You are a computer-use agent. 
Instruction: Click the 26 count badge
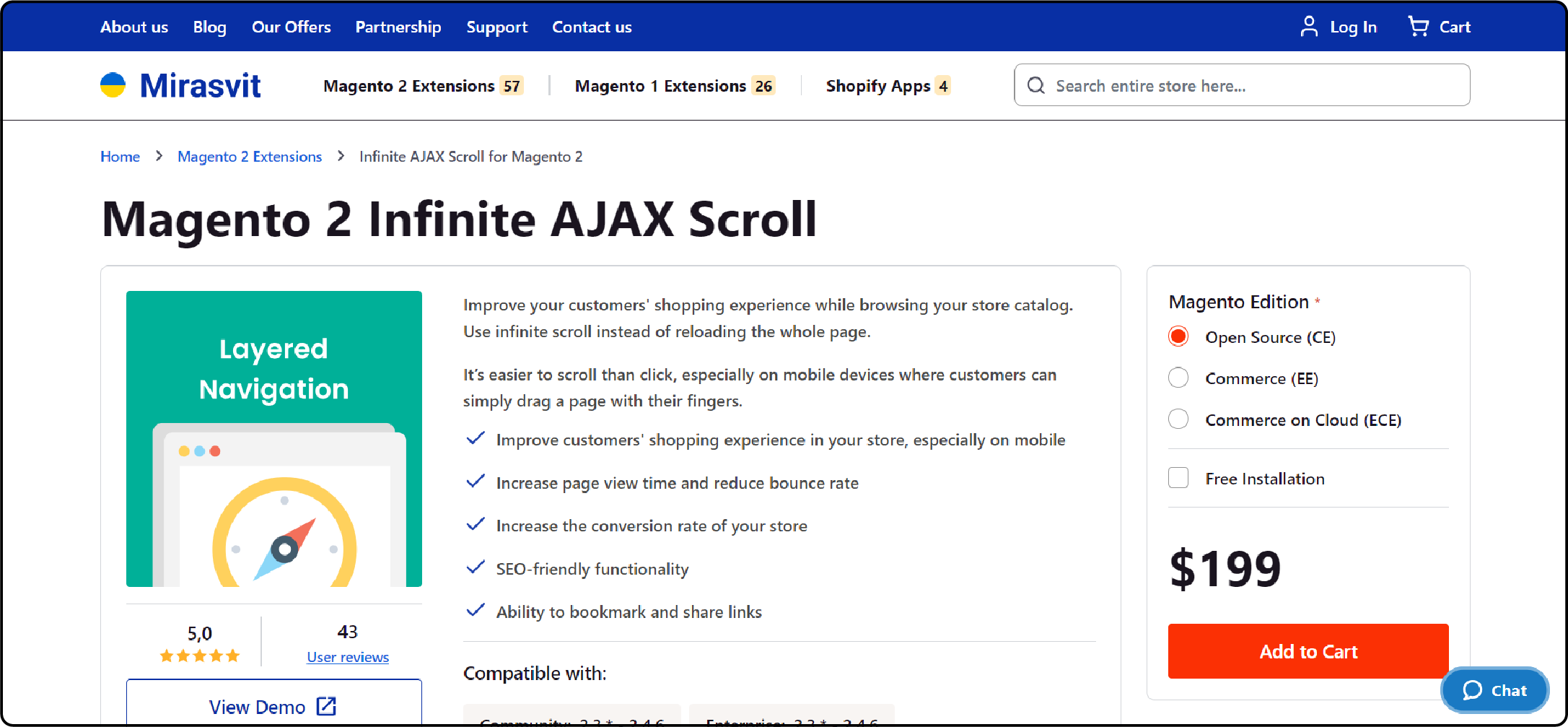pyautogui.click(x=763, y=86)
